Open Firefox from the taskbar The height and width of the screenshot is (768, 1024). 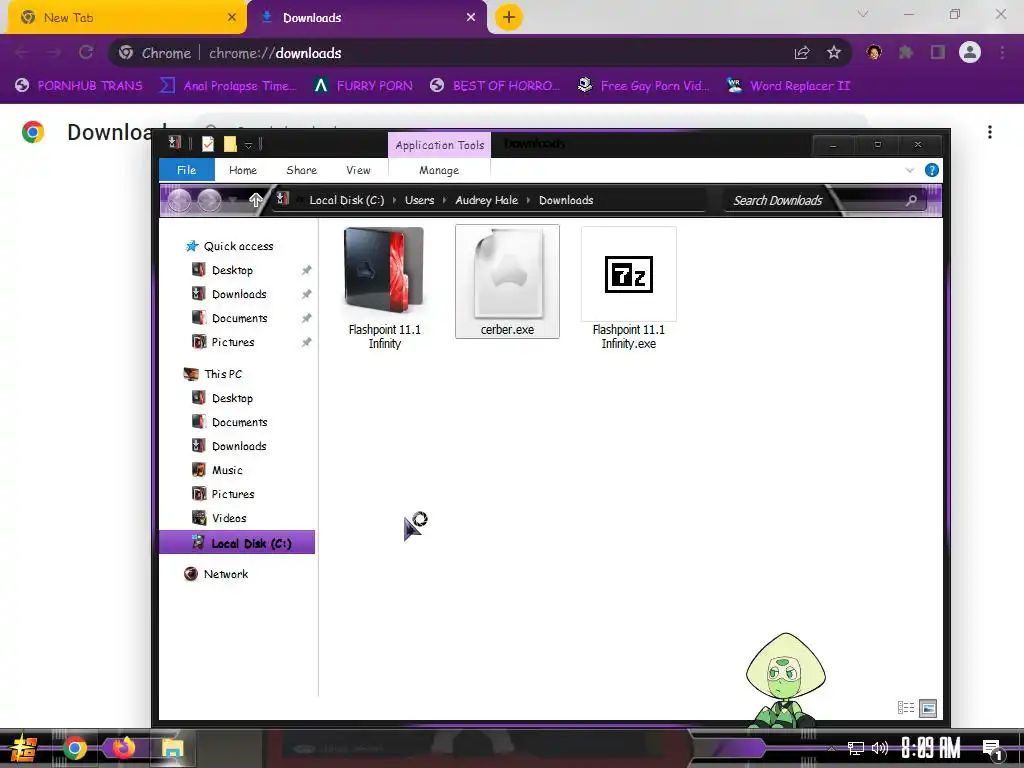(123, 747)
